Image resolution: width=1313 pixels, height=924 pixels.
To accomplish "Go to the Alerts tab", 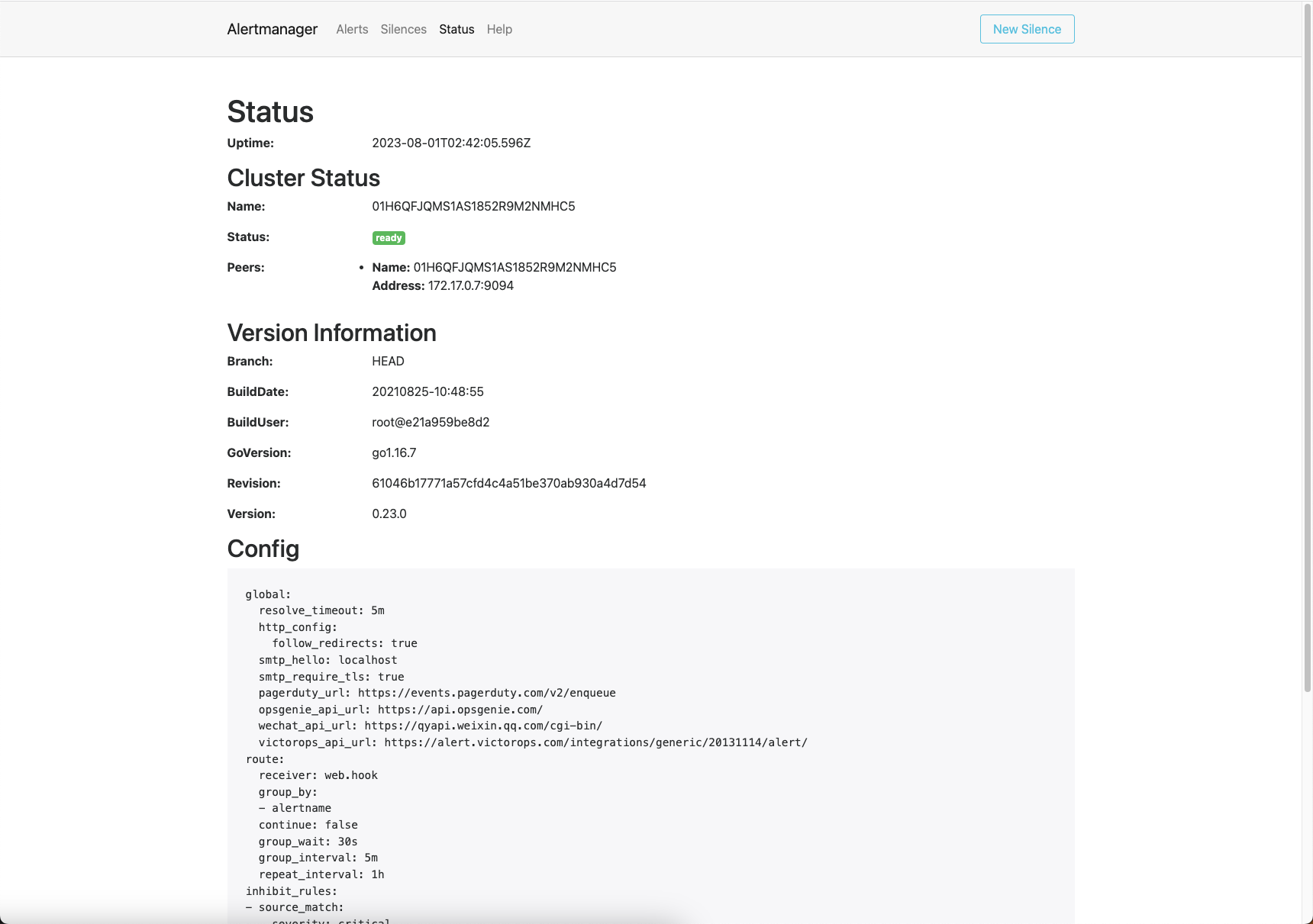I will tap(352, 29).
